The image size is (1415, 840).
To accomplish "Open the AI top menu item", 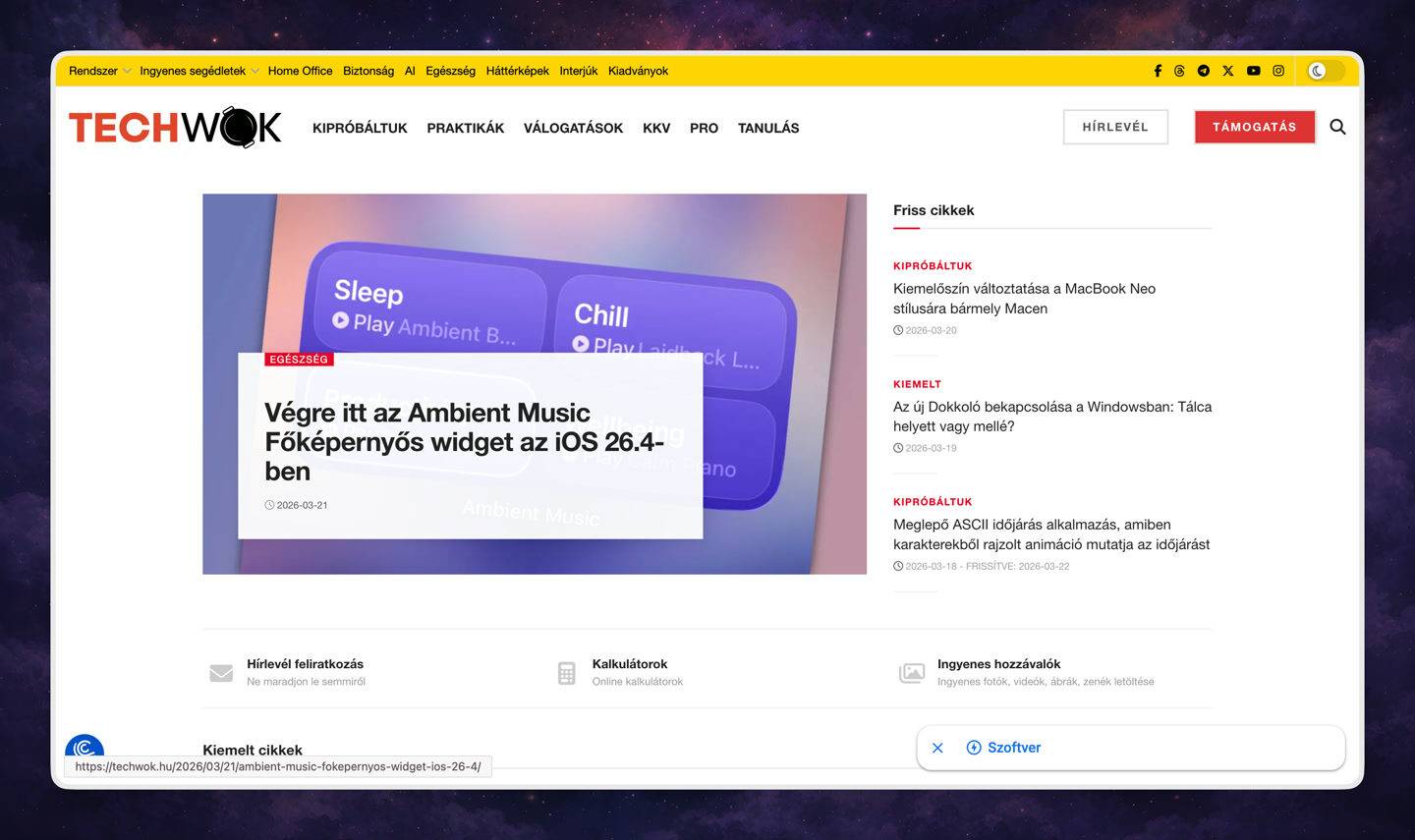I will click(x=410, y=71).
